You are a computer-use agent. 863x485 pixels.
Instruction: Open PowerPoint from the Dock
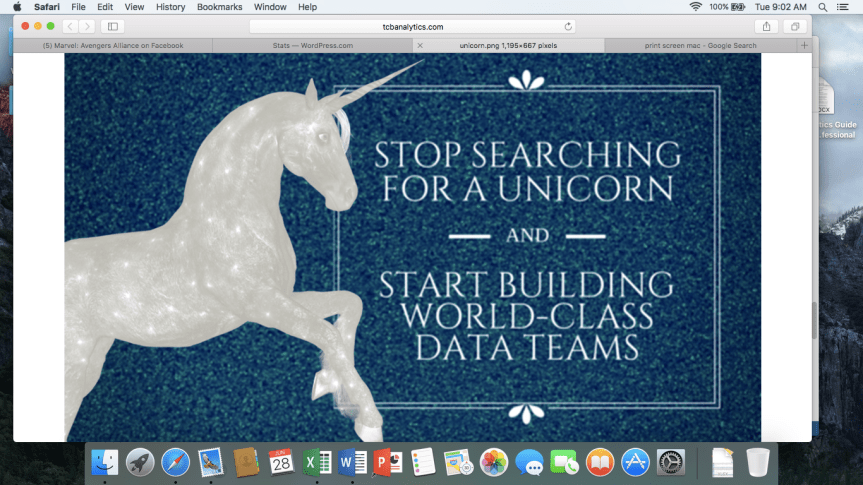(x=387, y=462)
